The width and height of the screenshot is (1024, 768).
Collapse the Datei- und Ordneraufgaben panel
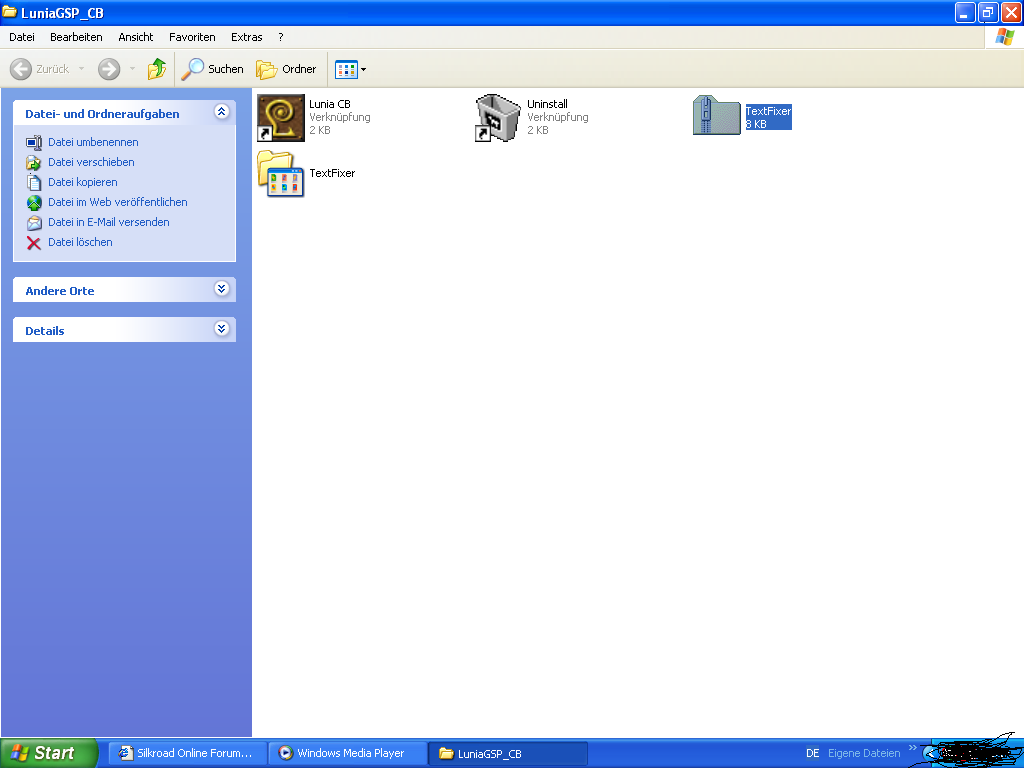222,113
